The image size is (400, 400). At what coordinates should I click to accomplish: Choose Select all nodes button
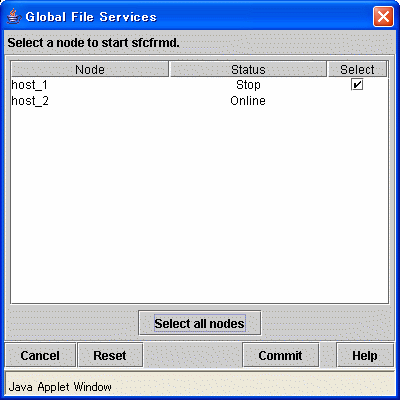200,323
